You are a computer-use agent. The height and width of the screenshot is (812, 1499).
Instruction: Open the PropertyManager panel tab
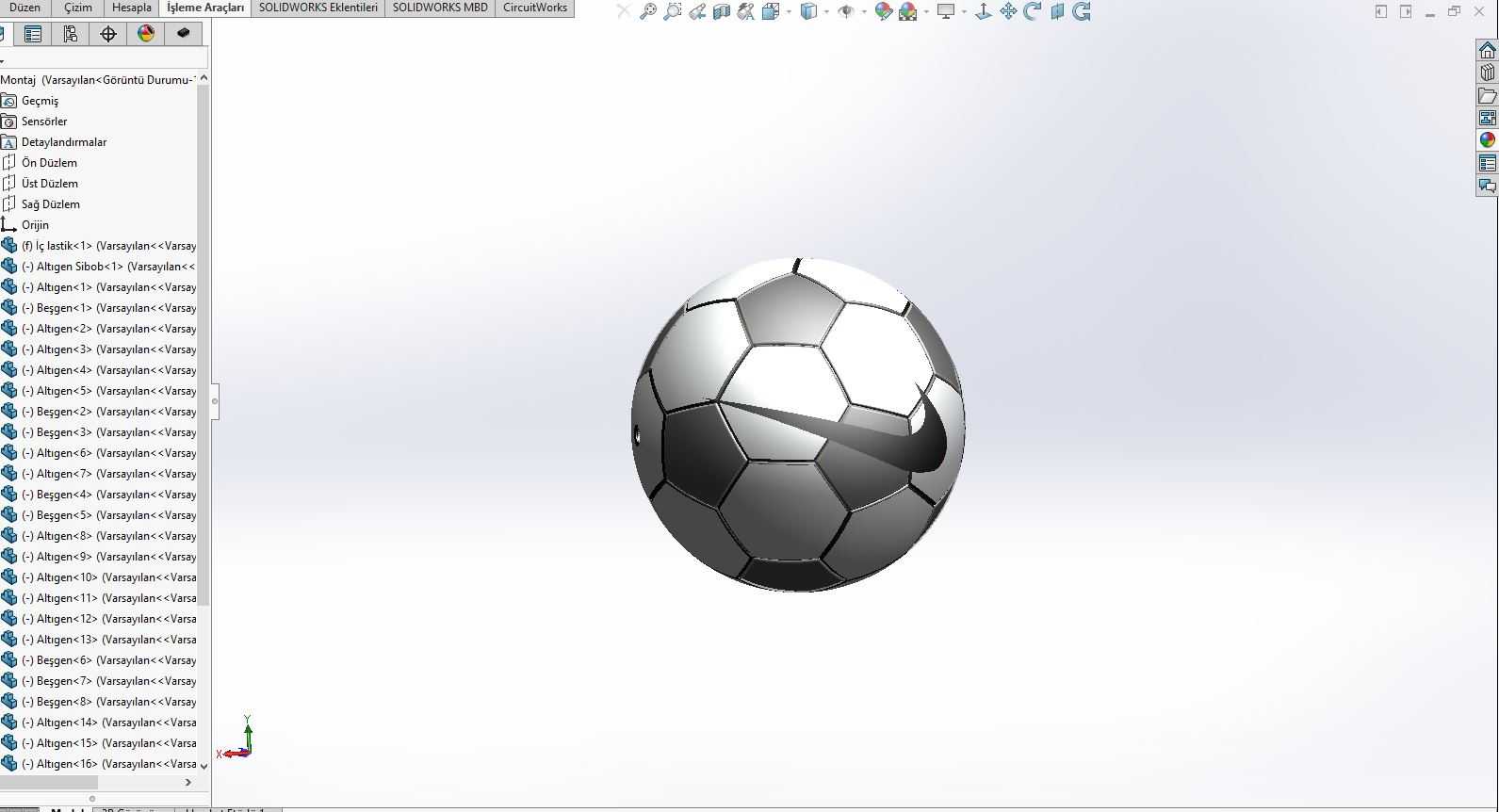33,34
